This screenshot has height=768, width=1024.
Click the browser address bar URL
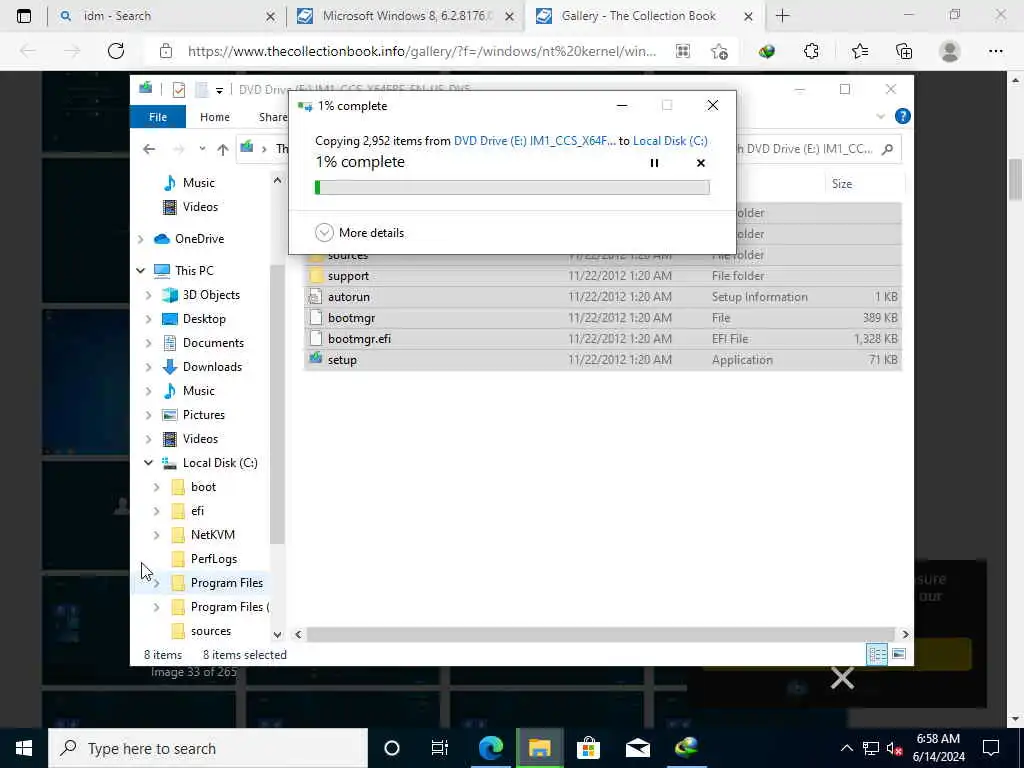421,51
